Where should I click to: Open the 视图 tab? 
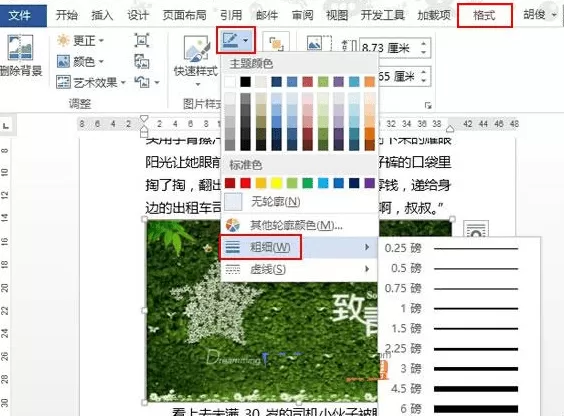tap(337, 15)
